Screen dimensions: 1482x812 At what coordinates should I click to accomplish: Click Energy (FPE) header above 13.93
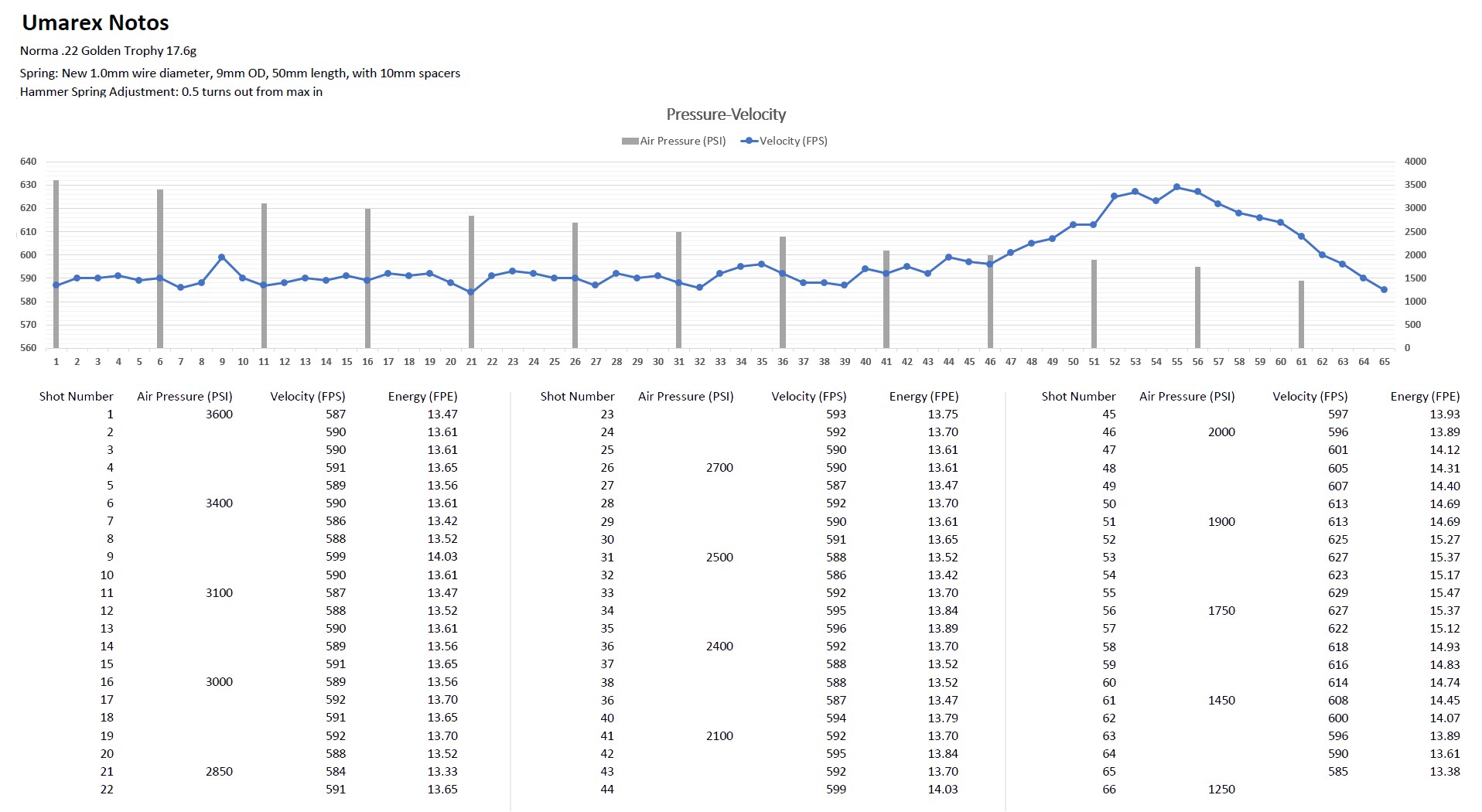tap(1425, 397)
